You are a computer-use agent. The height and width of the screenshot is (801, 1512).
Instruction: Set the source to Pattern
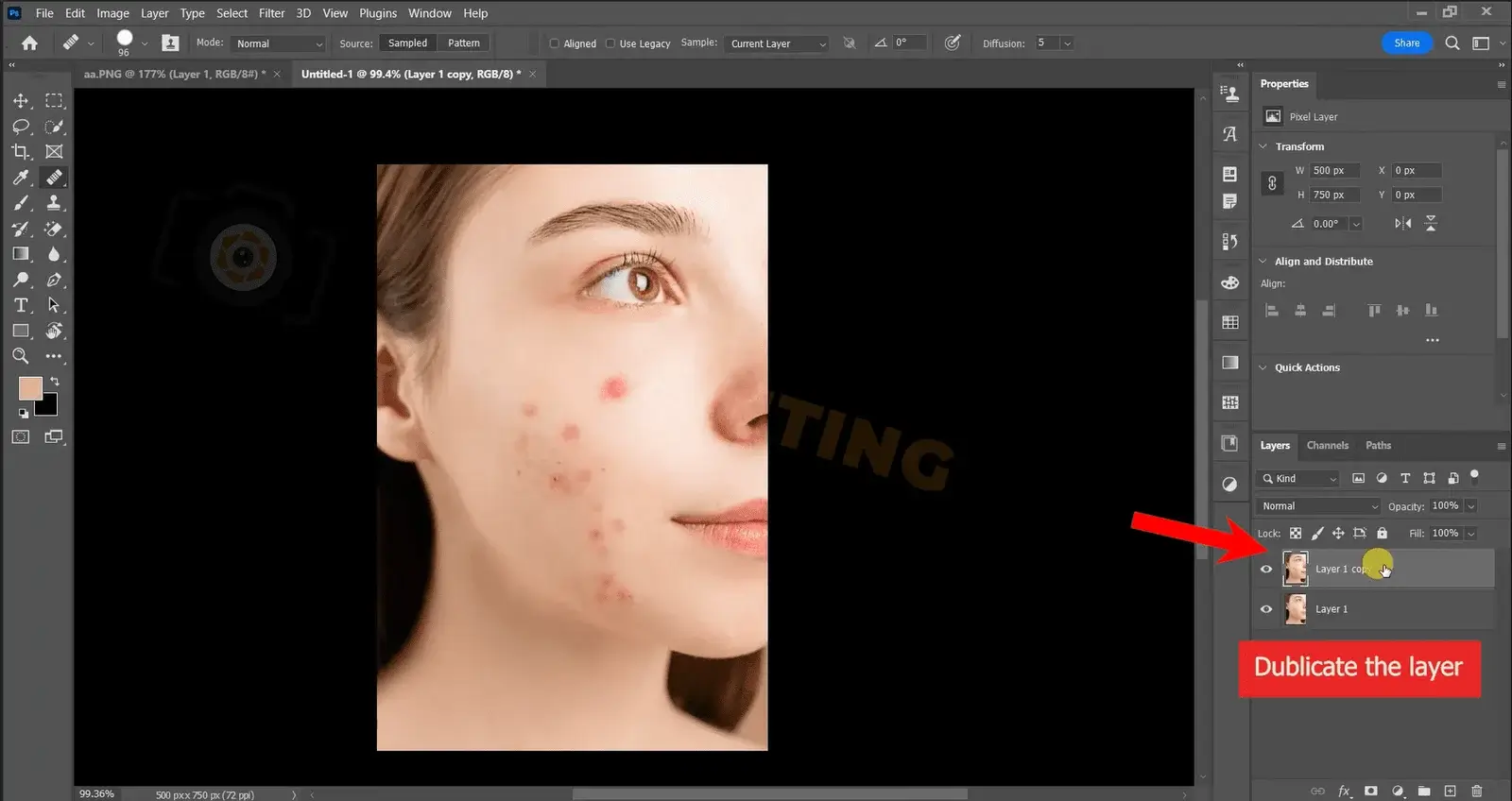point(463,43)
